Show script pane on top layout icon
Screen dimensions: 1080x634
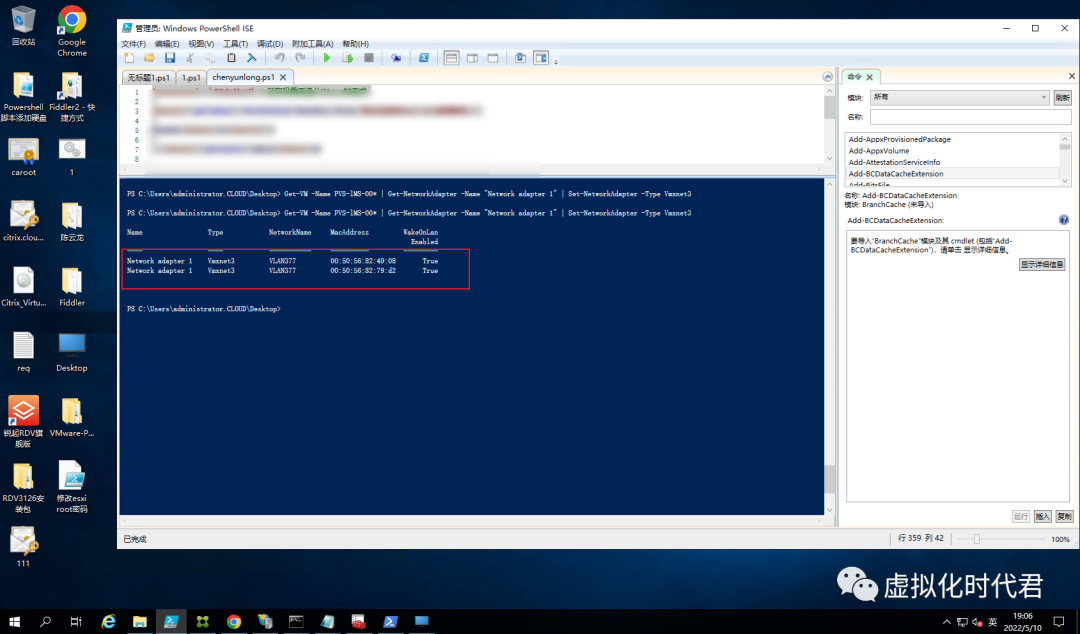tap(451, 59)
